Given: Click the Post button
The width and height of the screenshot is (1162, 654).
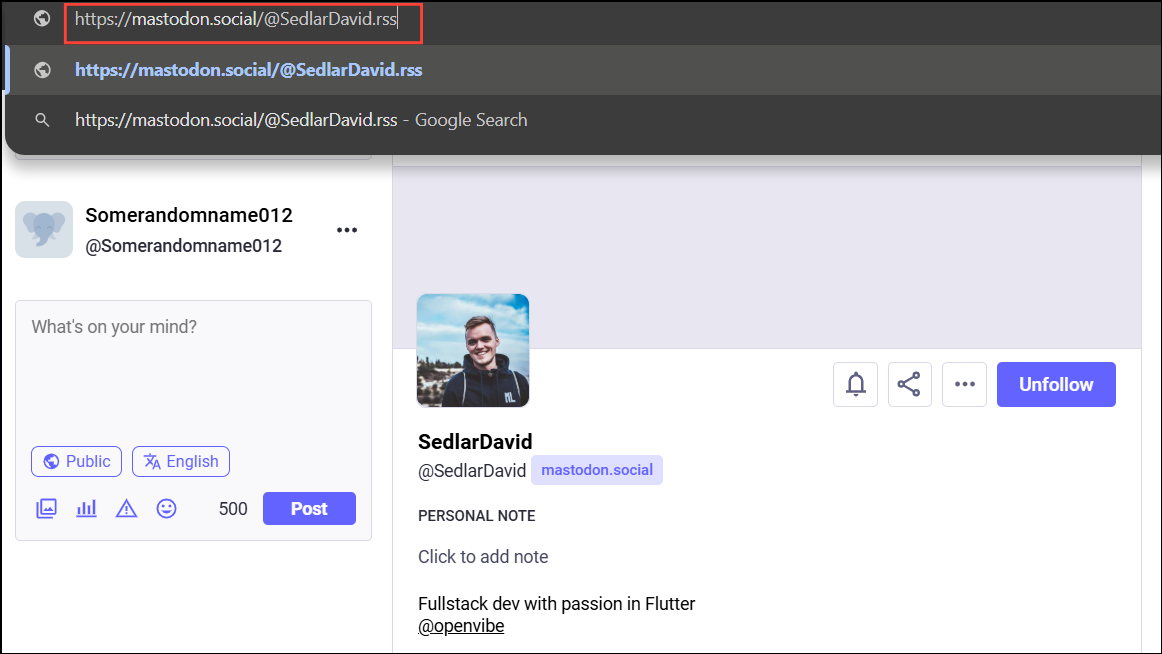Looking at the screenshot, I should 309,509.
